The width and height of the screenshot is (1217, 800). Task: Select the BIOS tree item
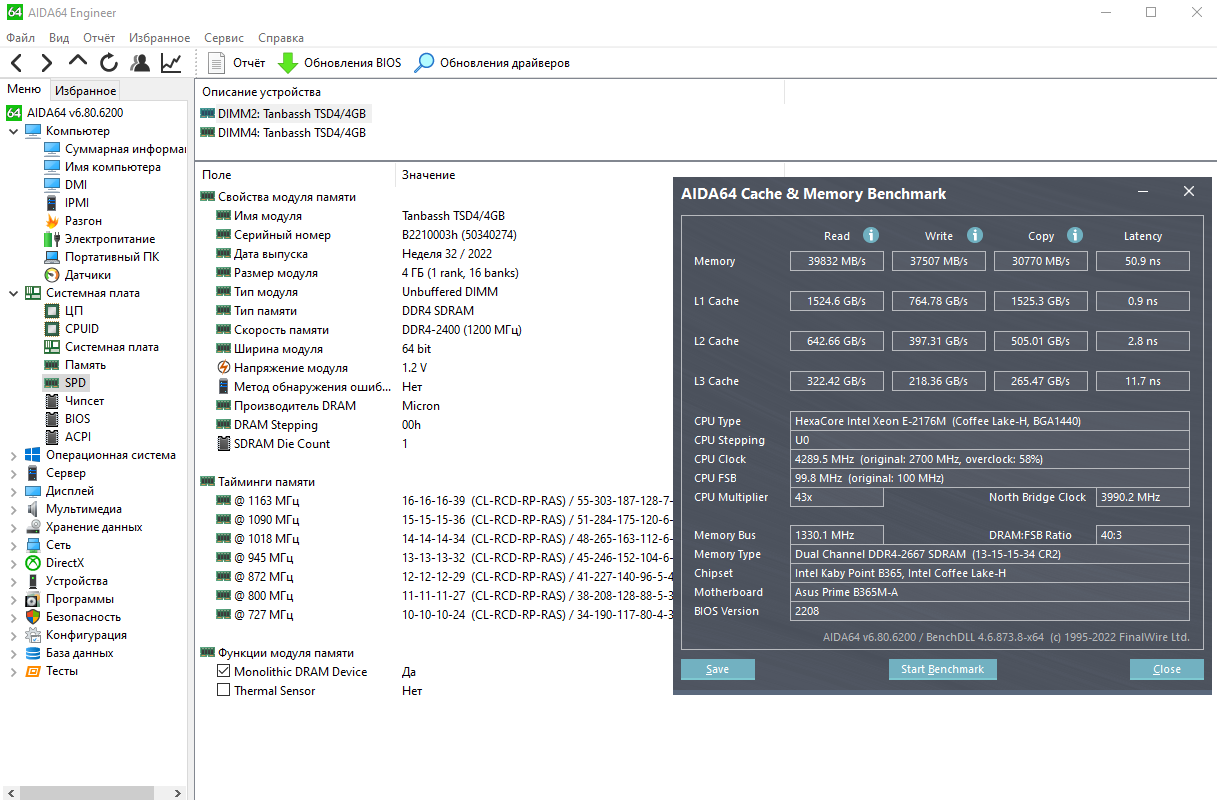[68, 419]
